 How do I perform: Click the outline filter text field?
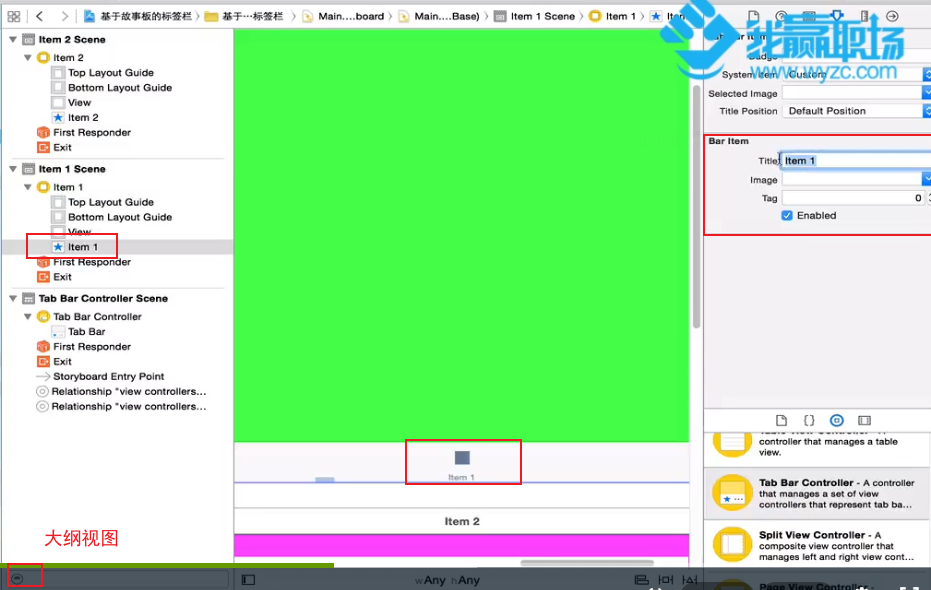tap(119, 578)
